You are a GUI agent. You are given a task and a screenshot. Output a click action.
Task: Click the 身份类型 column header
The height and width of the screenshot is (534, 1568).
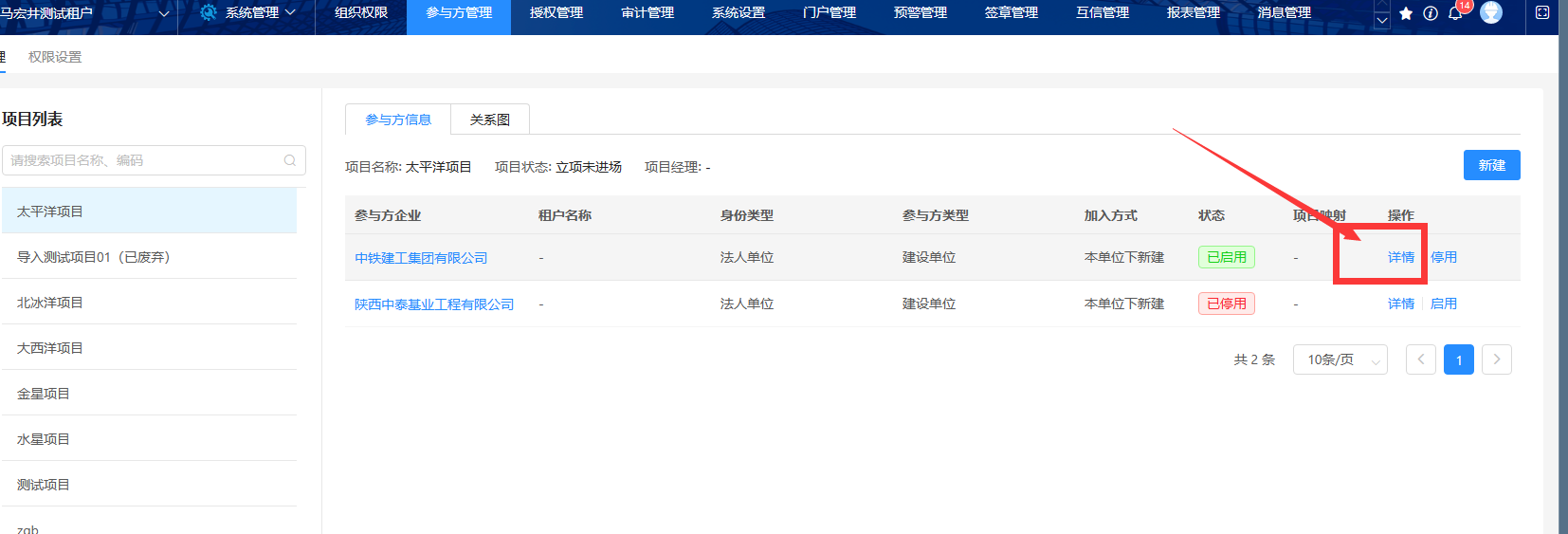tap(747, 215)
